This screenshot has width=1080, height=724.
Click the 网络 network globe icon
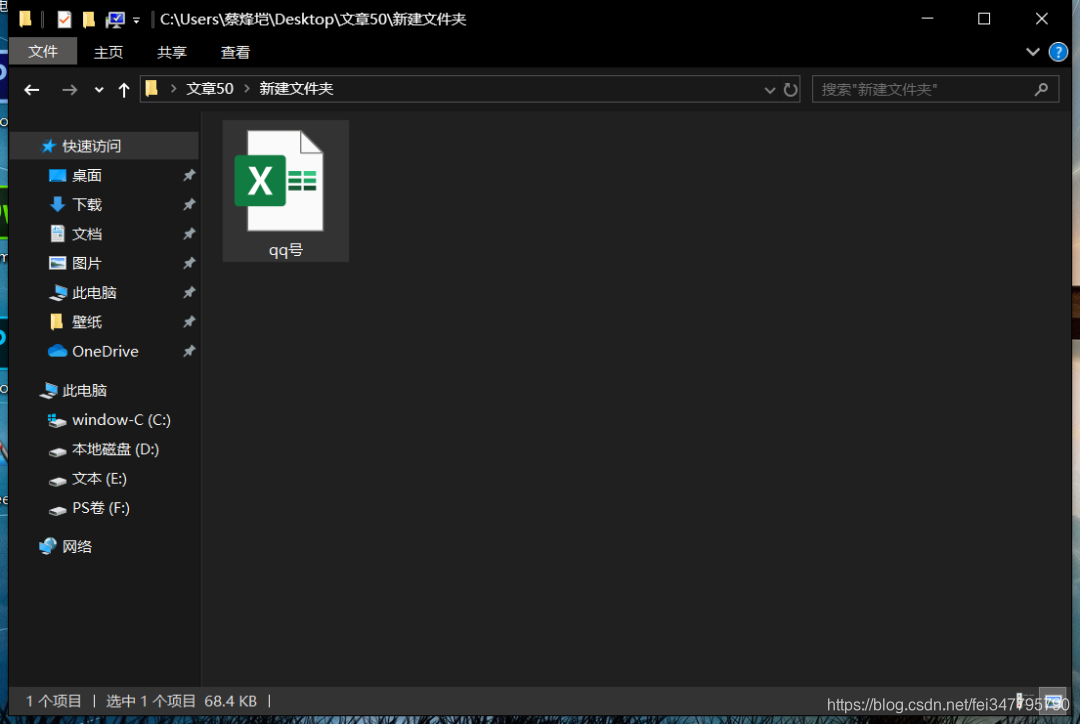click(48, 546)
